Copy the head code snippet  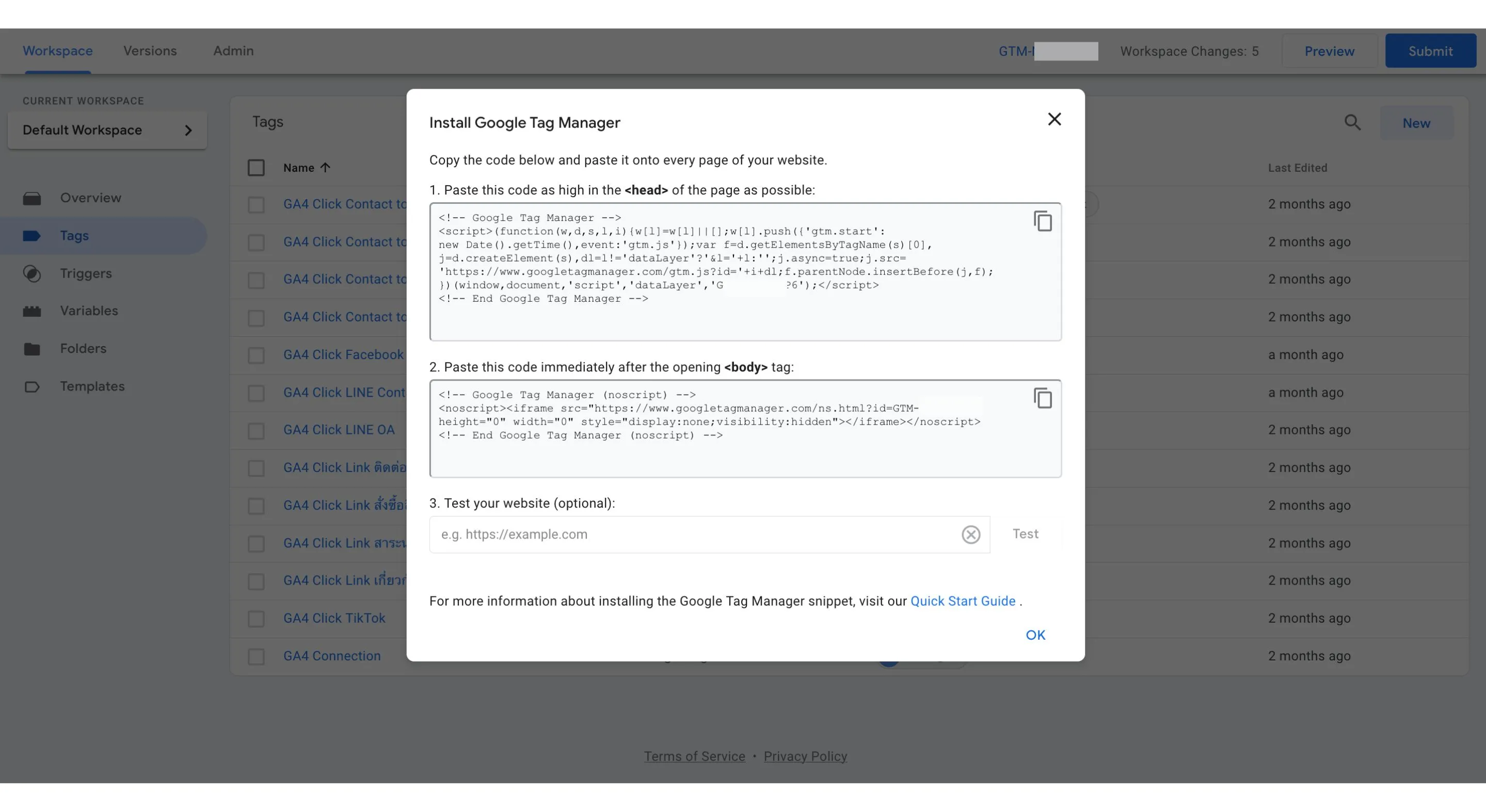1043,221
